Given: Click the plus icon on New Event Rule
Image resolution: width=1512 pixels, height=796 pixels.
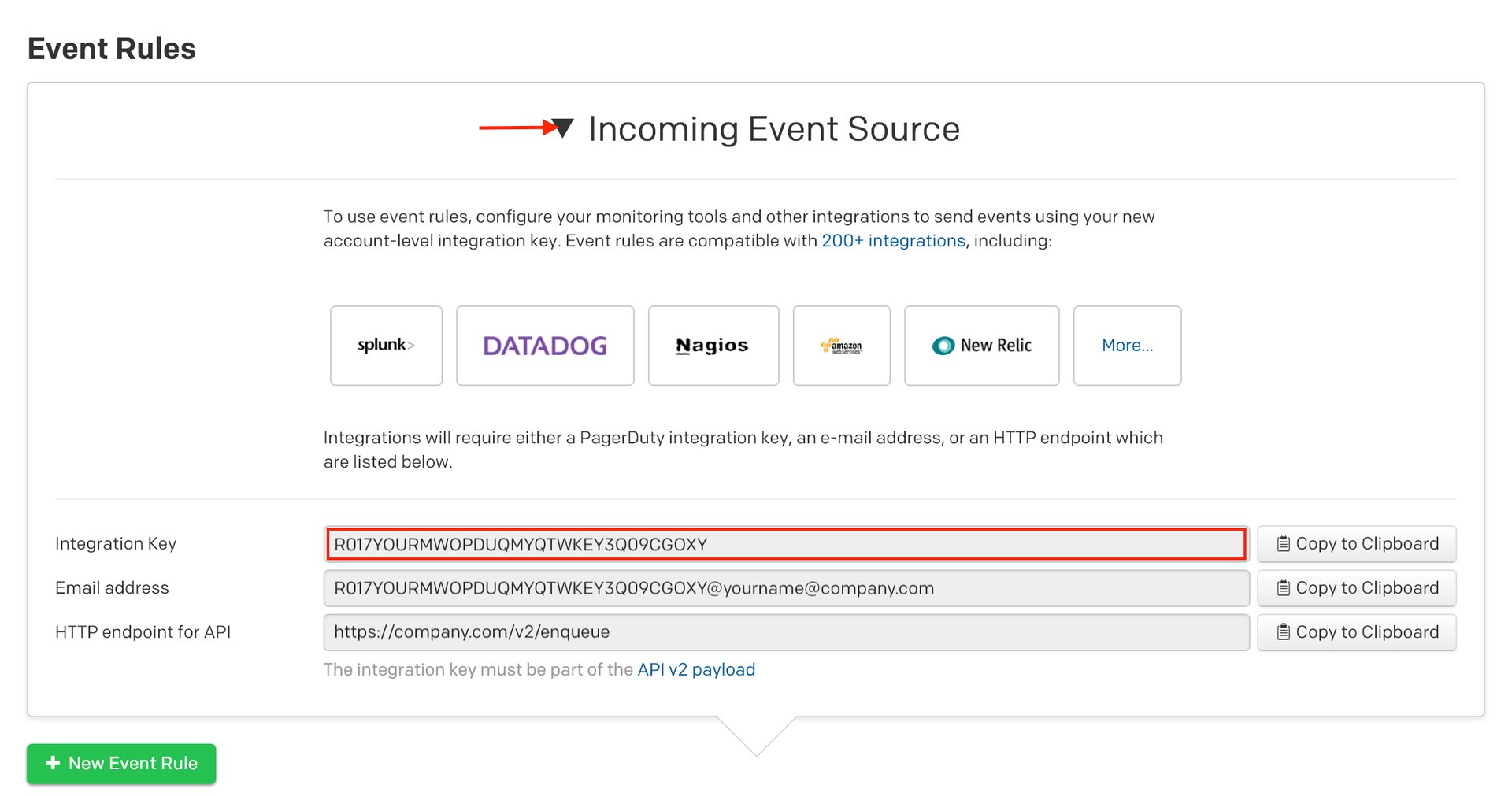Looking at the screenshot, I should pos(53,763).
